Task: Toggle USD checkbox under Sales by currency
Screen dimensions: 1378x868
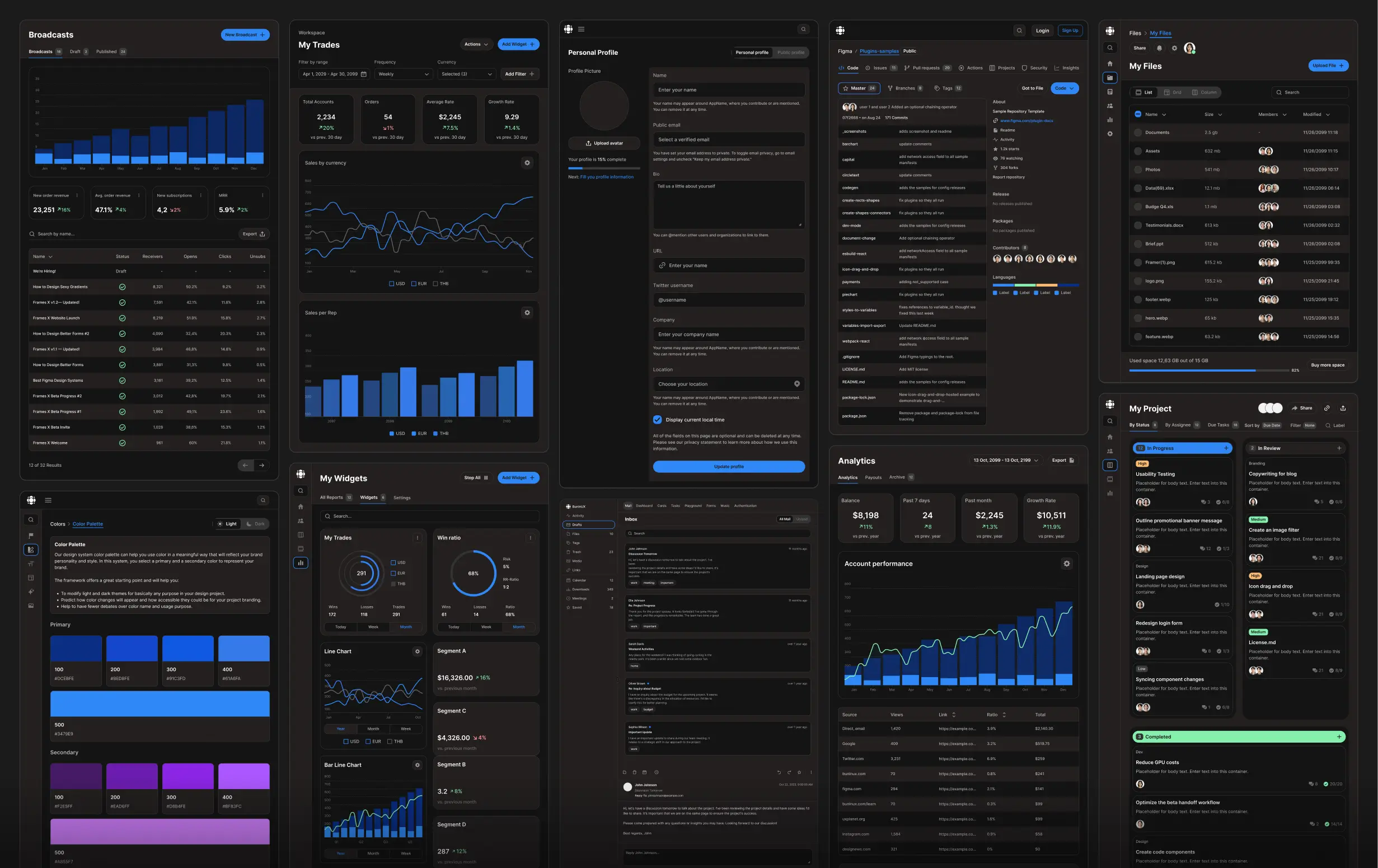Action: click(391, 284)
